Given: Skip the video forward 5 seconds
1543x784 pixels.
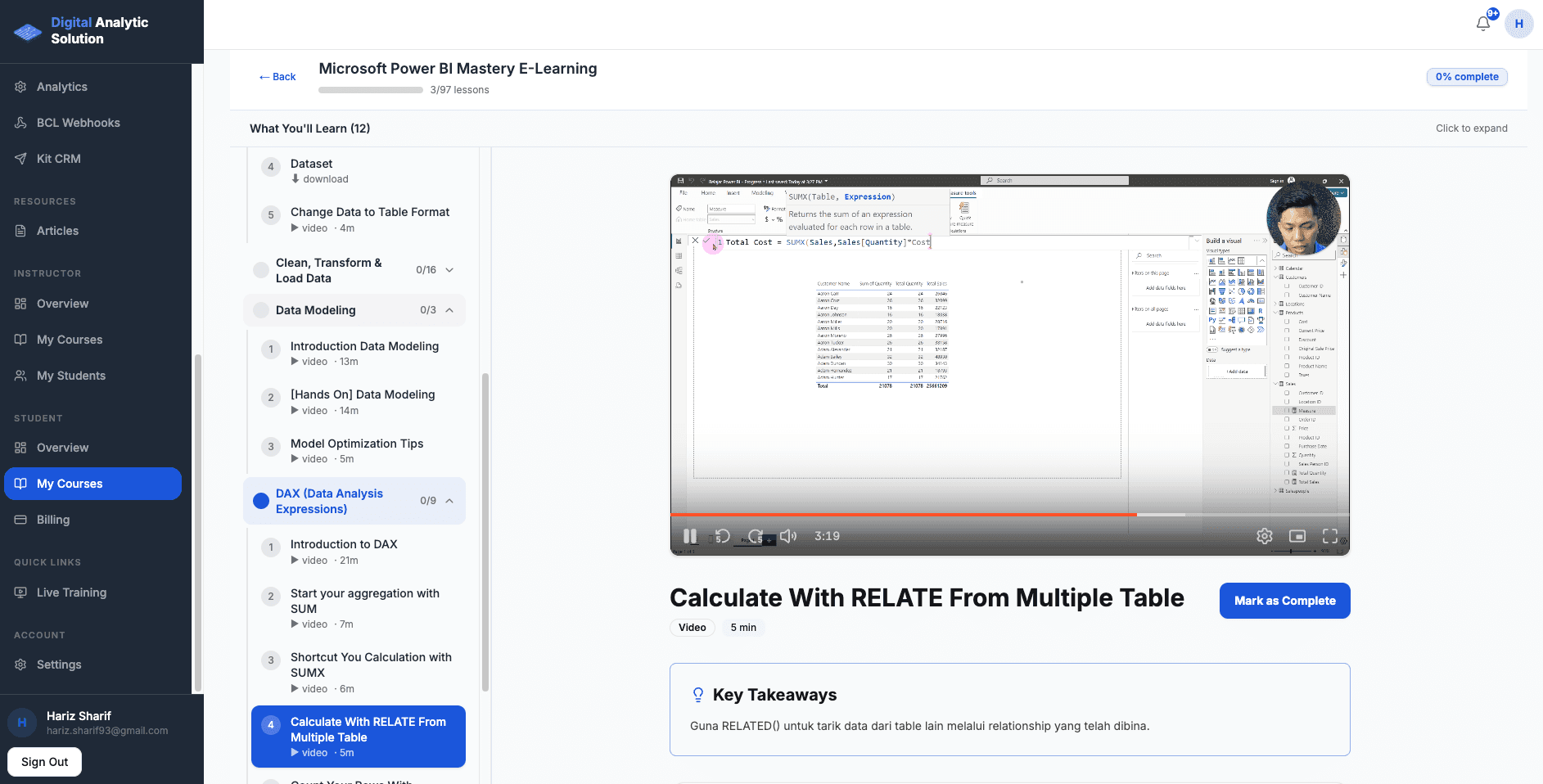Looking at the screenshot, I should click(x=756, y=536).
